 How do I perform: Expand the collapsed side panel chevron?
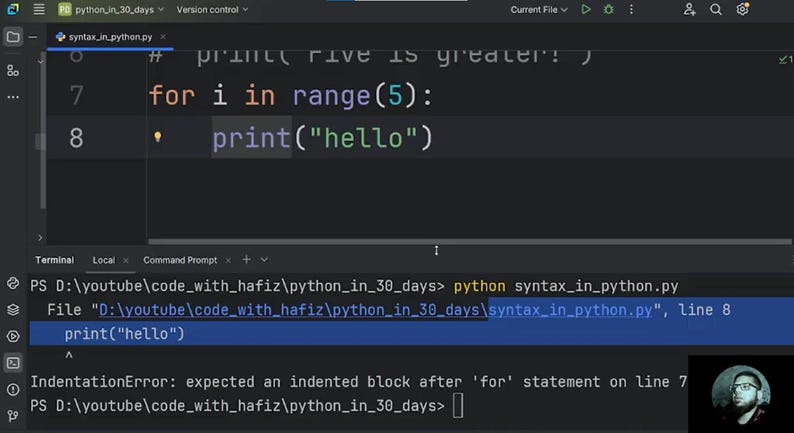coord(40,237)
